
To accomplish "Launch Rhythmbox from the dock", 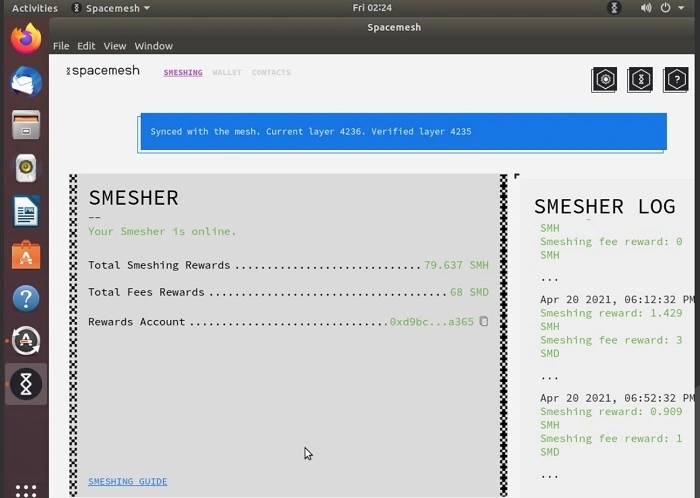I will 26,168.
